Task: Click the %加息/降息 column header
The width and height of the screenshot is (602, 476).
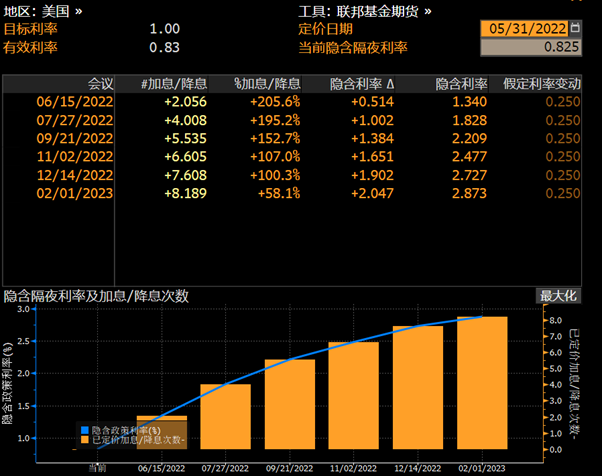Action: [266, 83]
